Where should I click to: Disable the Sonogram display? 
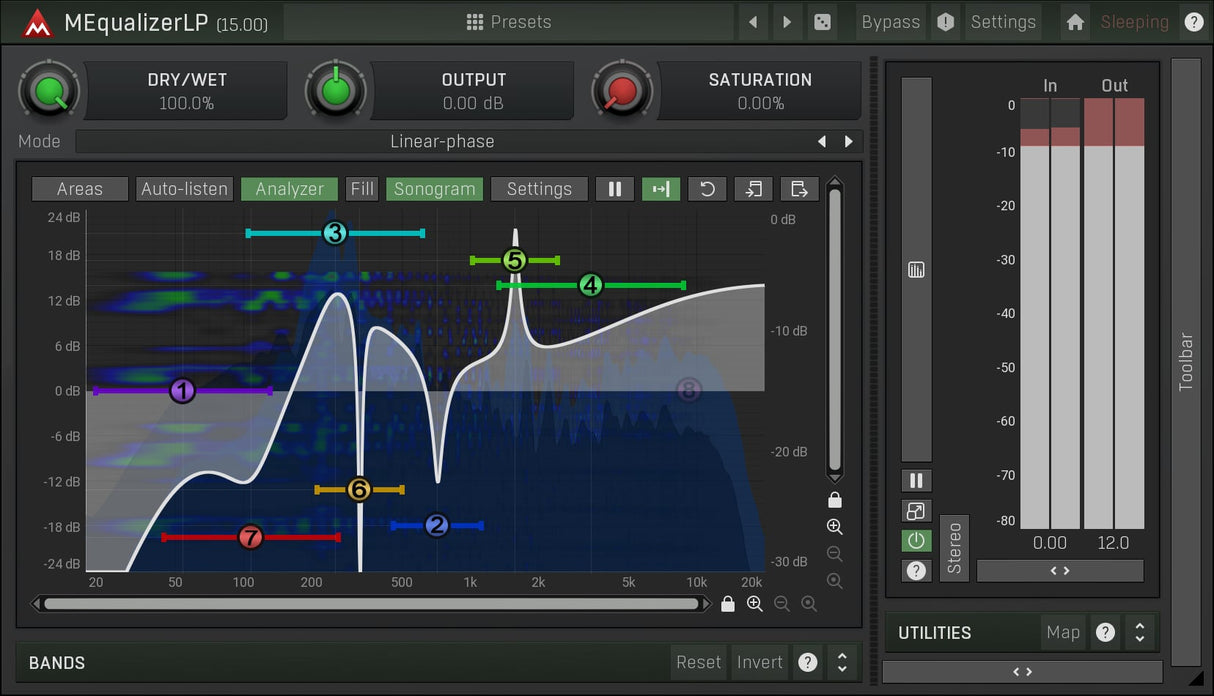click(434, 189)
